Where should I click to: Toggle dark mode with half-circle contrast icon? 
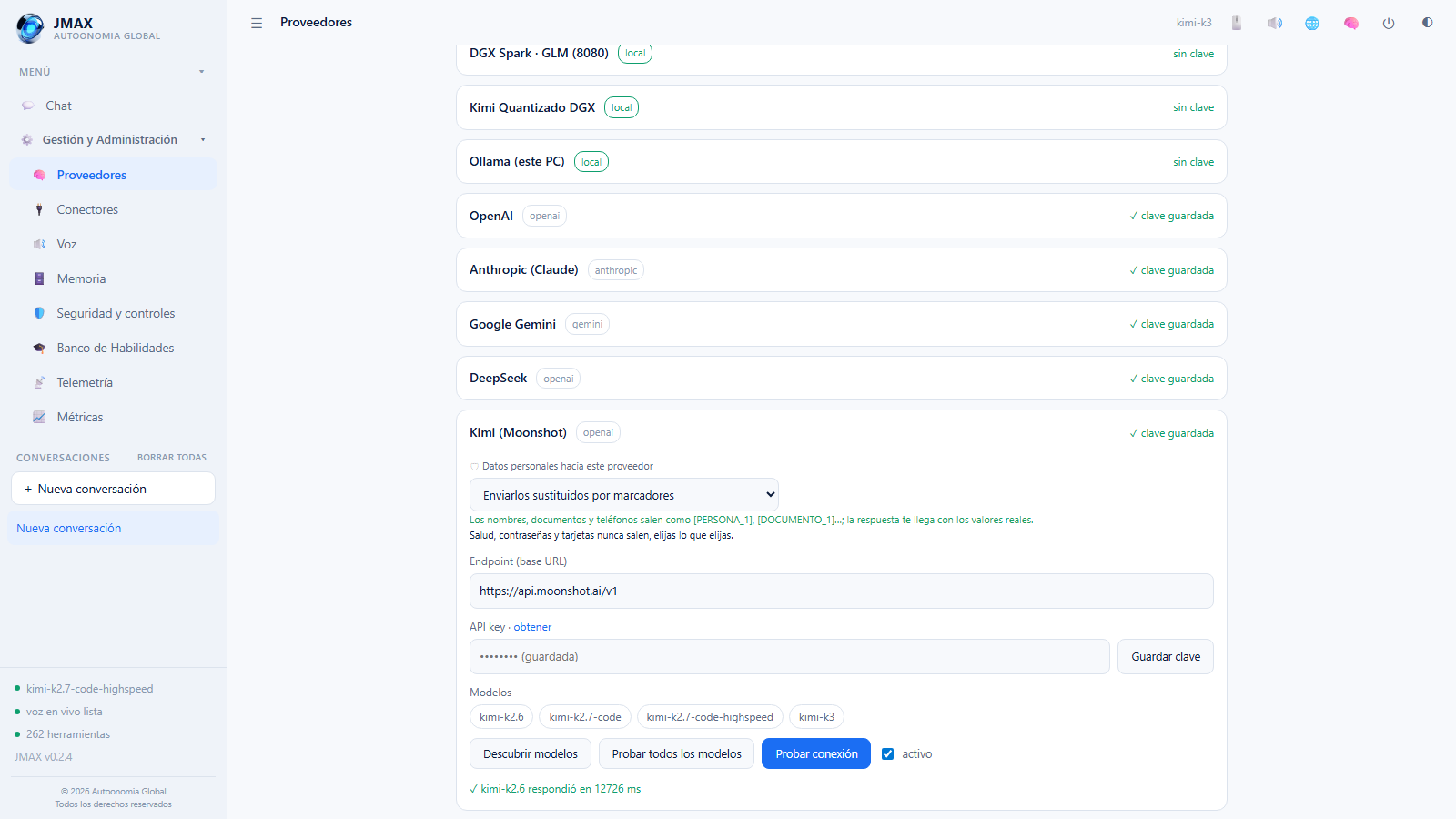[x=1427, y=23]
